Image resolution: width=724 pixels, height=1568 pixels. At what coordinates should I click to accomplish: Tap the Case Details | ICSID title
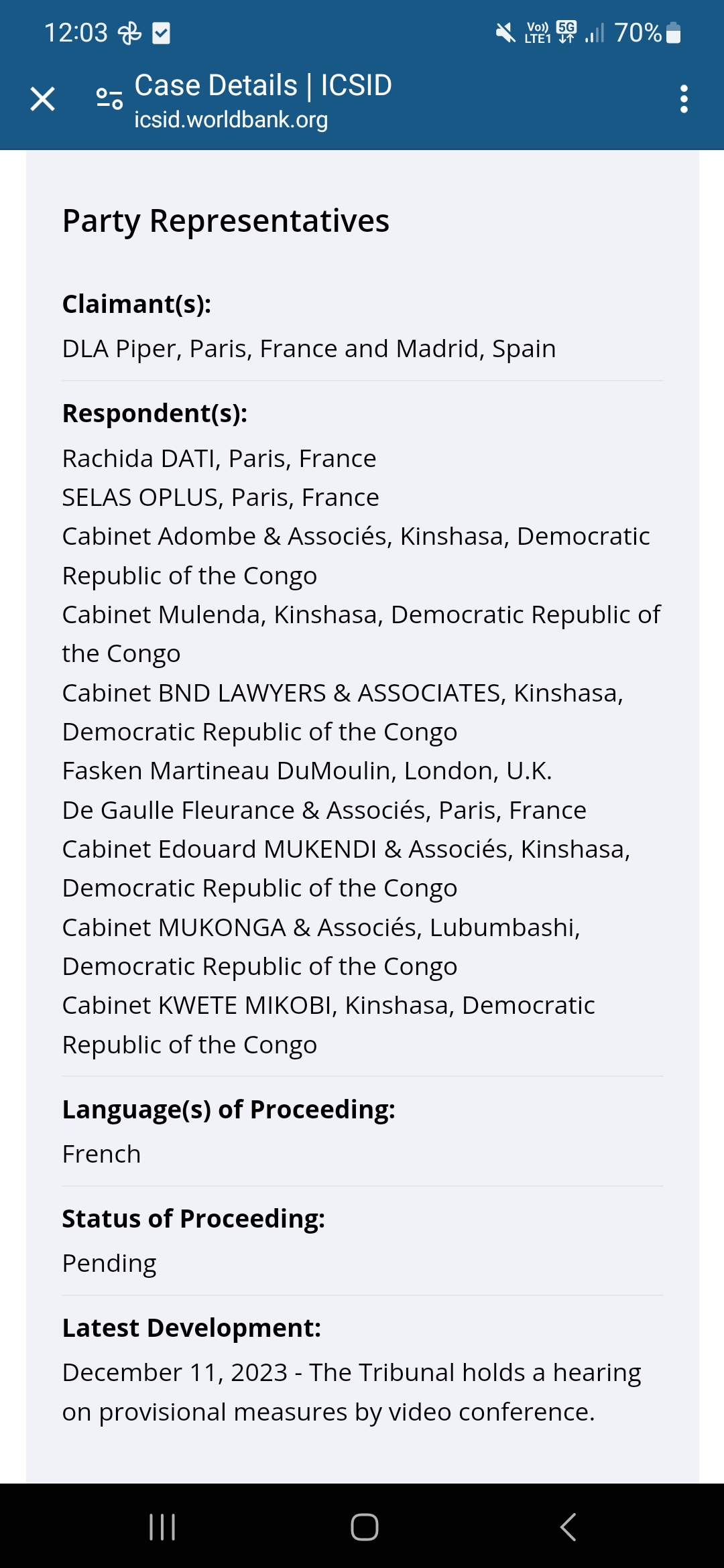coord(263,85)
